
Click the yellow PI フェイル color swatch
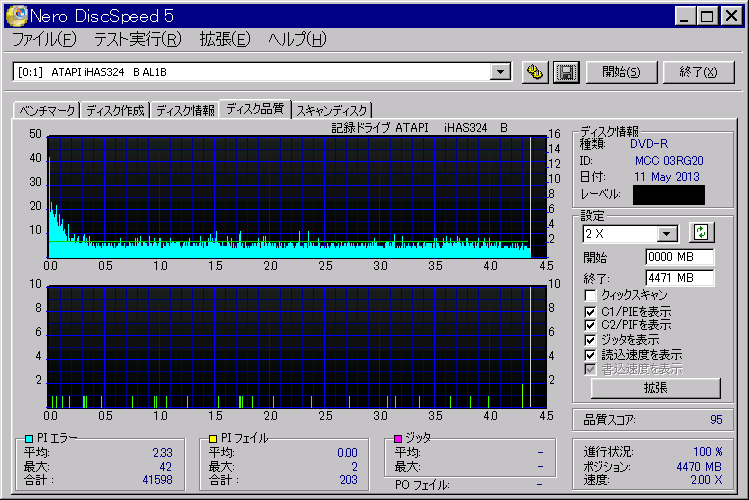pyautogui.click(x=213, y=438)
